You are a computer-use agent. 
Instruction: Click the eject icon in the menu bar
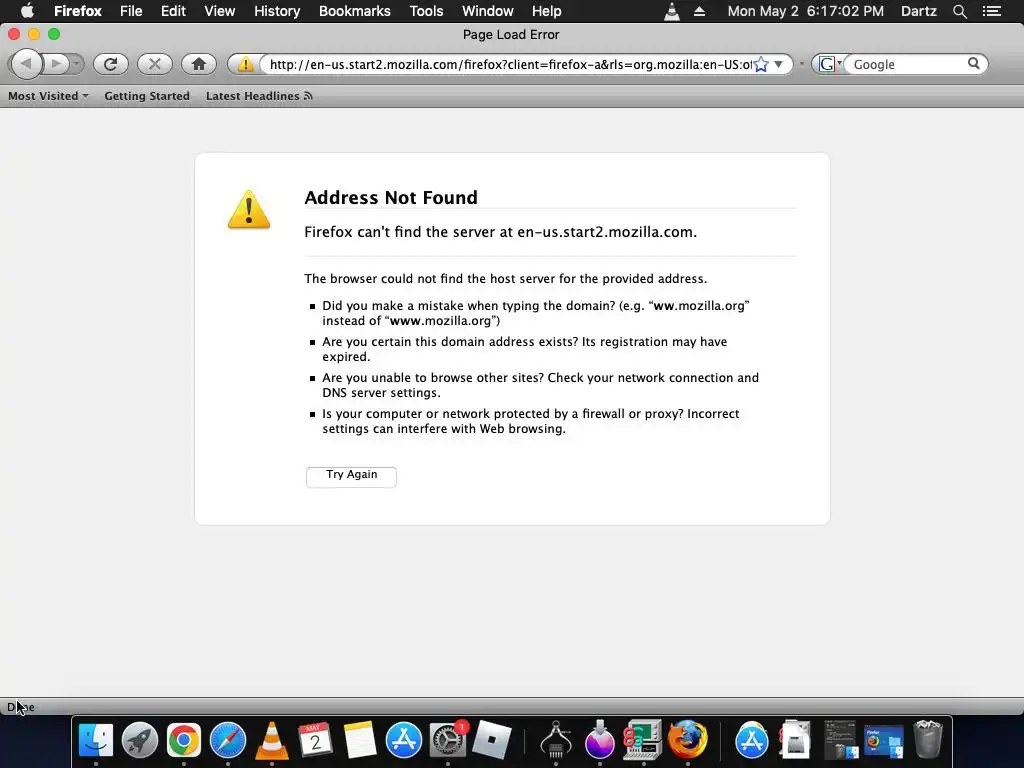(x=699, y=11)
